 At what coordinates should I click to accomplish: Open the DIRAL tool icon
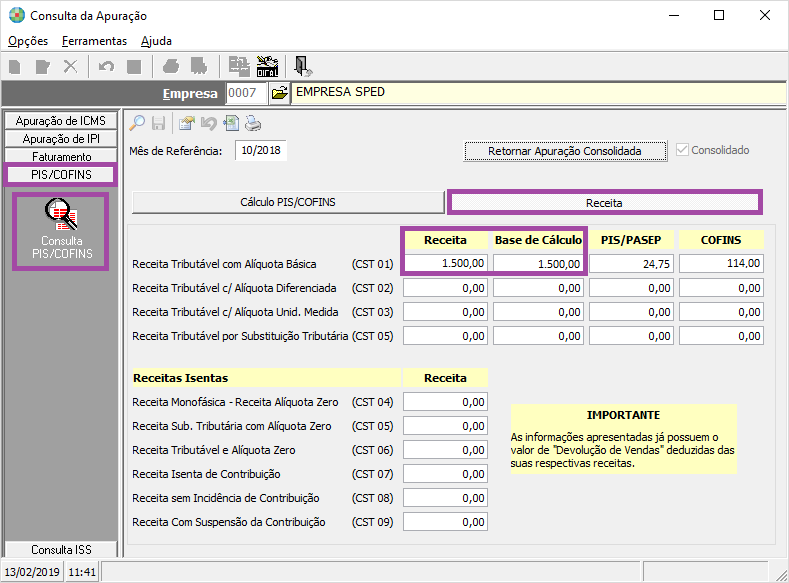click(267, 66)
